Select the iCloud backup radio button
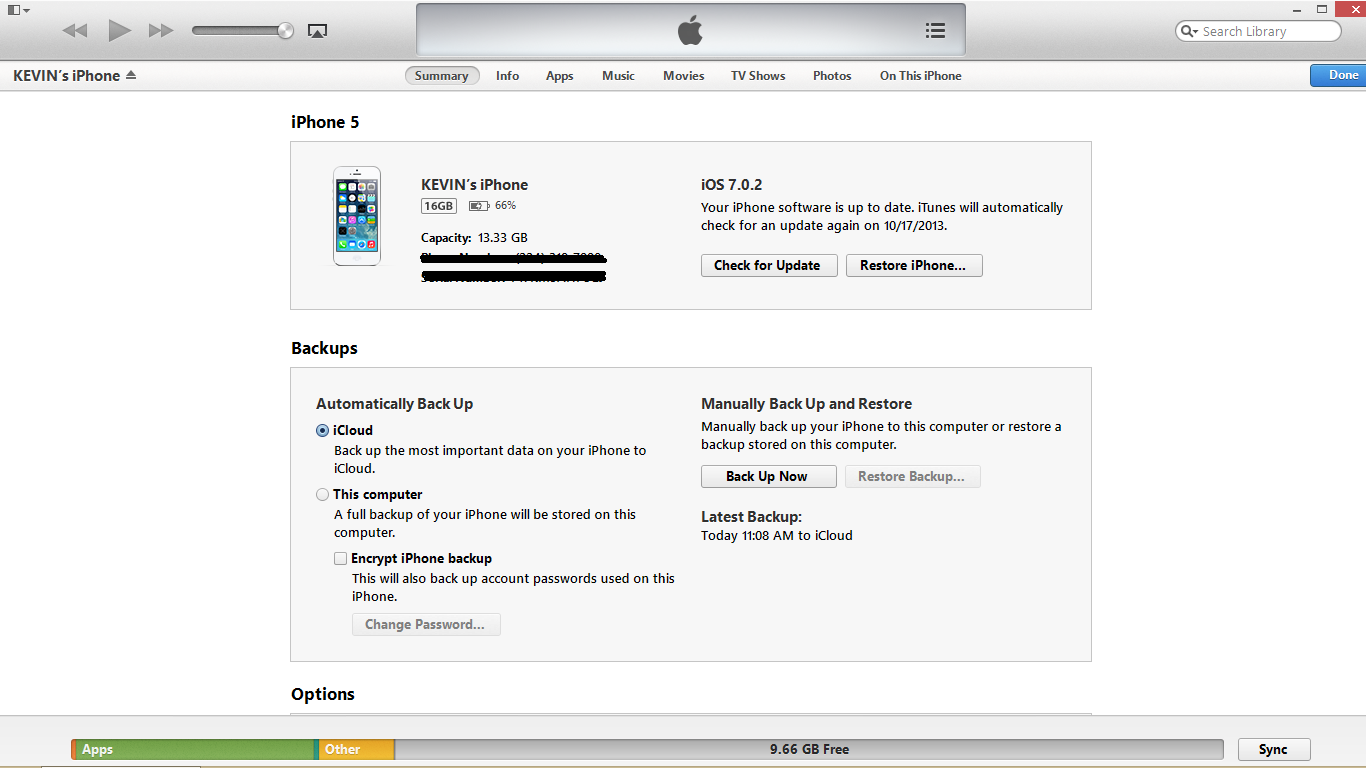1366x768 pixels. coord(322,431)
